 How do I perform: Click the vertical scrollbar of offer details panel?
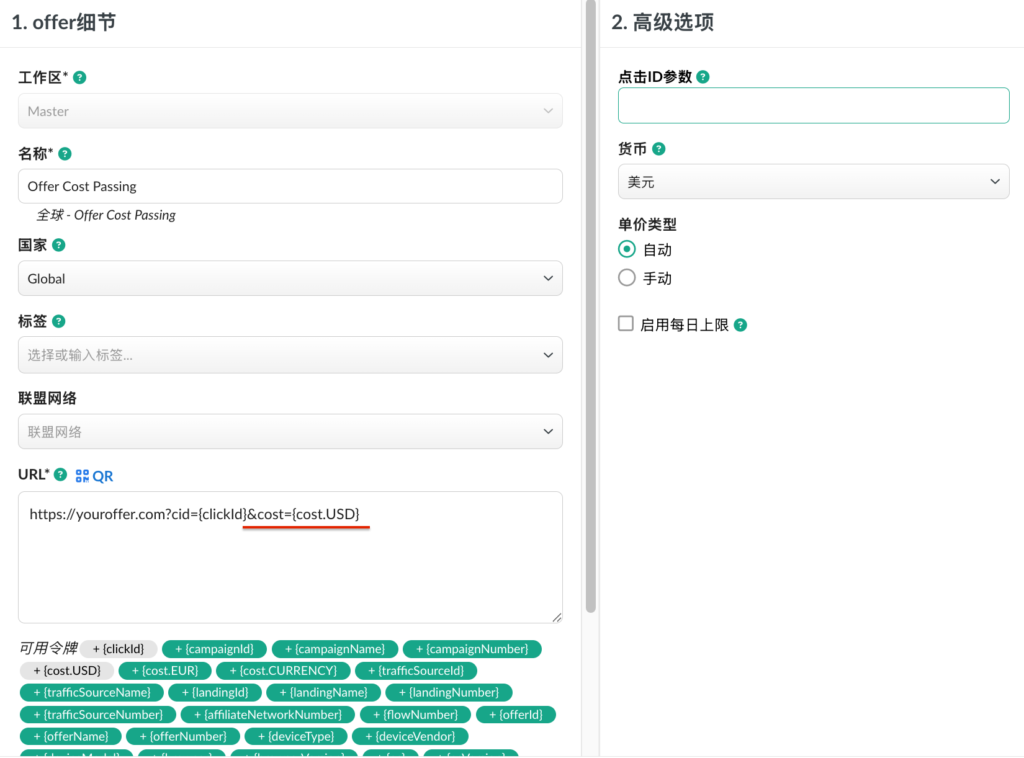[590, 300]
